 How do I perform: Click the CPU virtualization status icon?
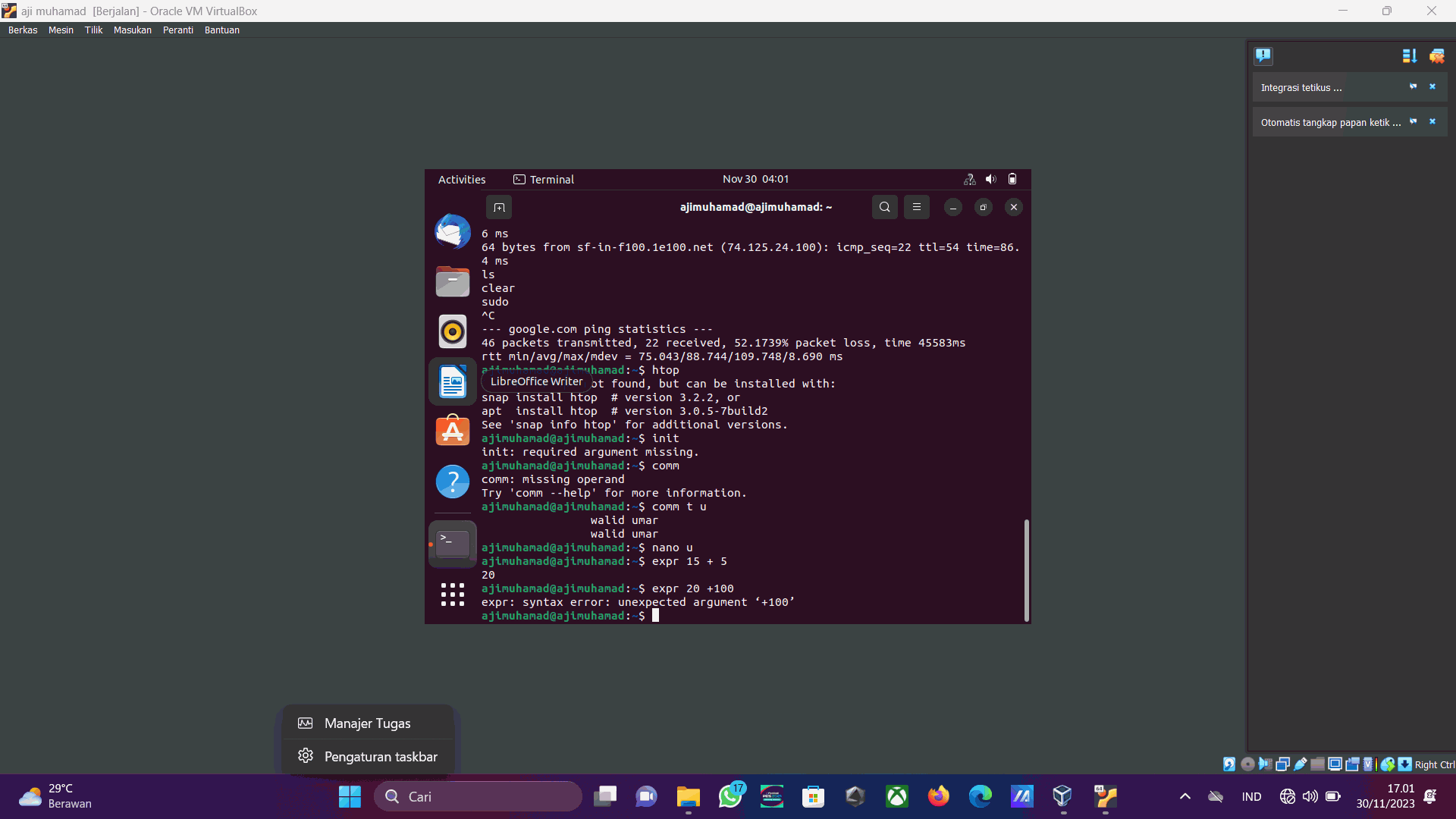coord(1368,764)
